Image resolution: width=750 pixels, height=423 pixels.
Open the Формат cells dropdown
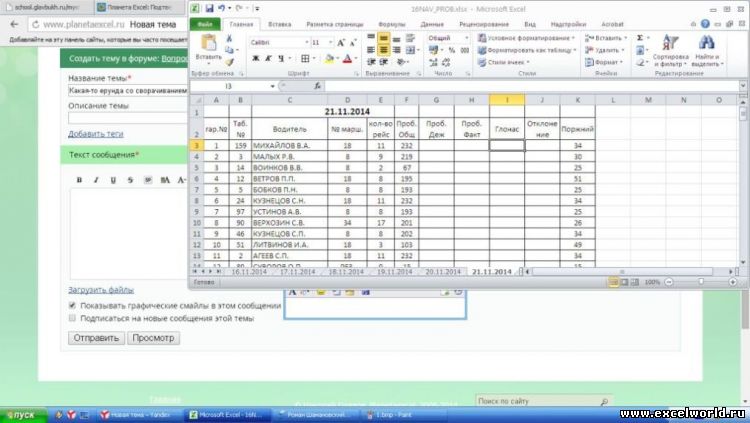pyautogui.click(x=604, y=62)
